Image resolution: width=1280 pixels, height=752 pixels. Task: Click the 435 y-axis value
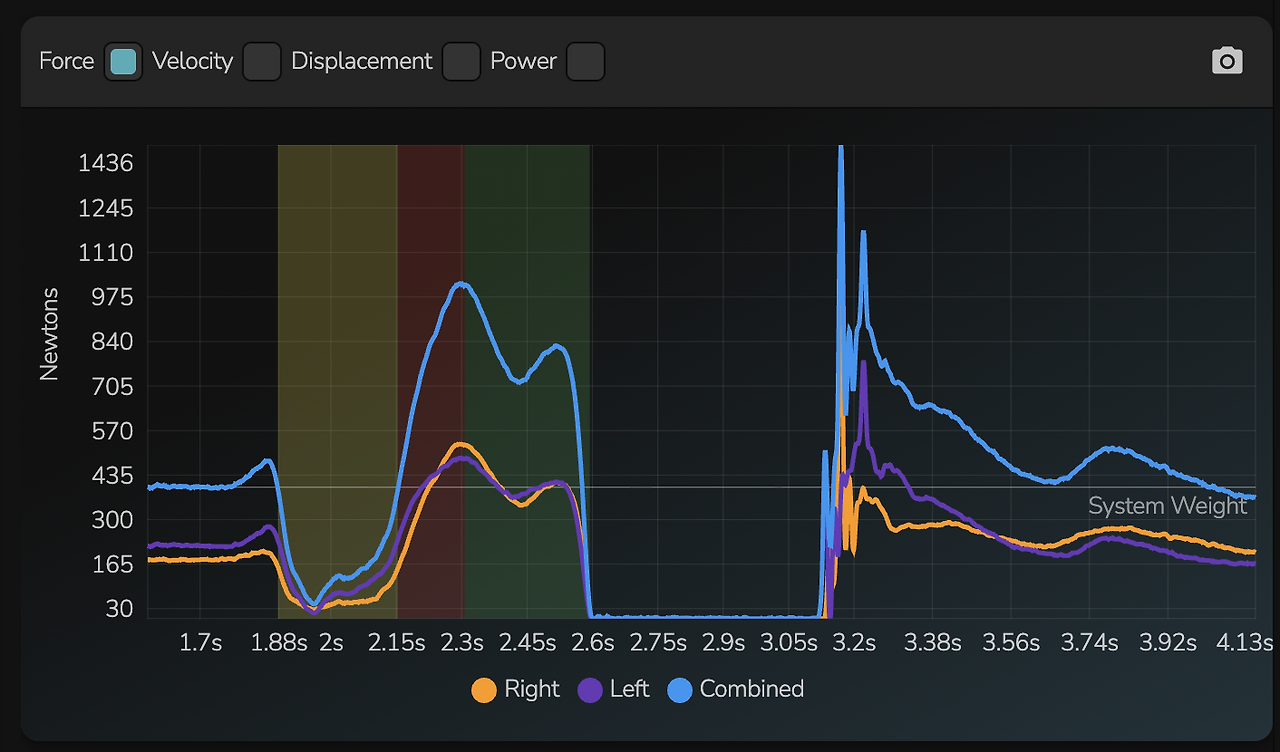click(x=111, y=475)
